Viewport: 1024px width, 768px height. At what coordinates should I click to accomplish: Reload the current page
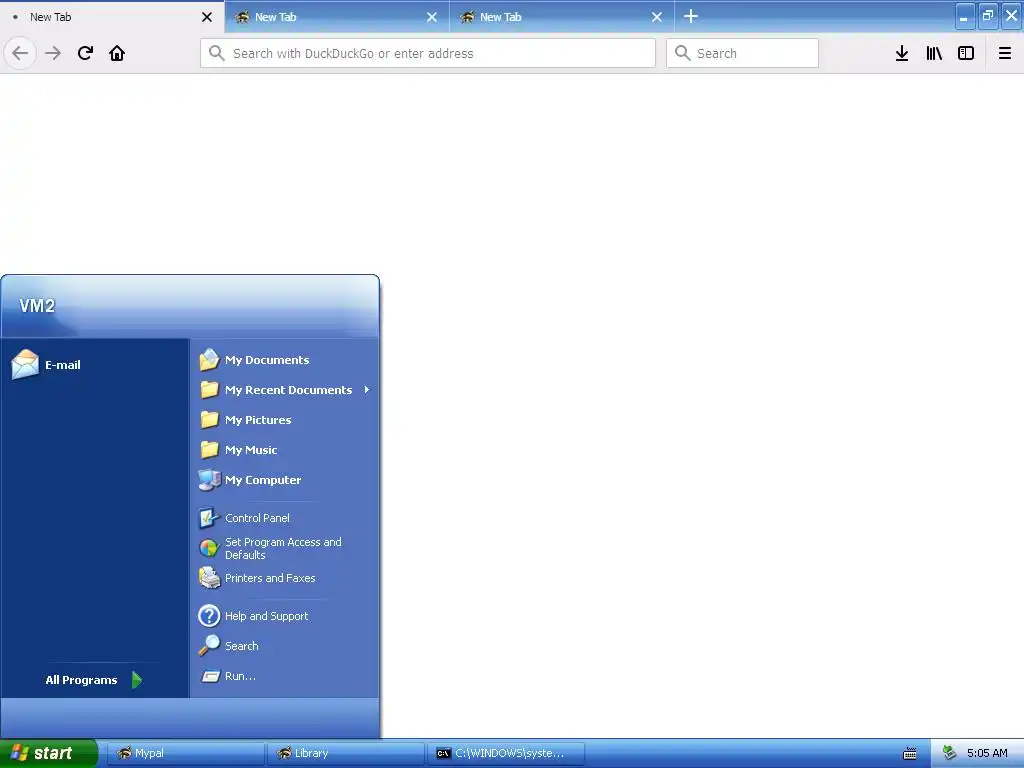point(85,53)
